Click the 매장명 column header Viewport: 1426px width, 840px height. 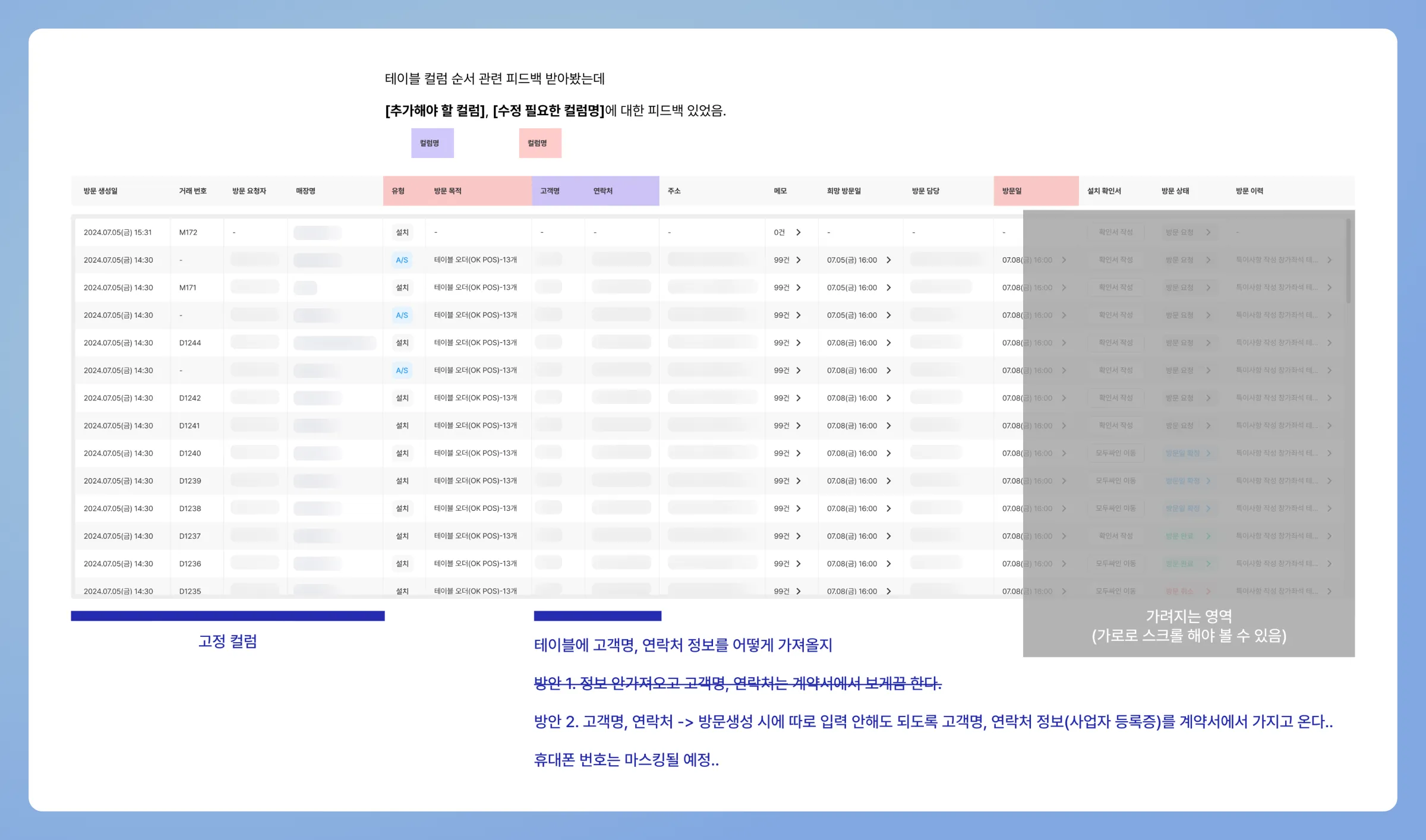coord(305,191)
